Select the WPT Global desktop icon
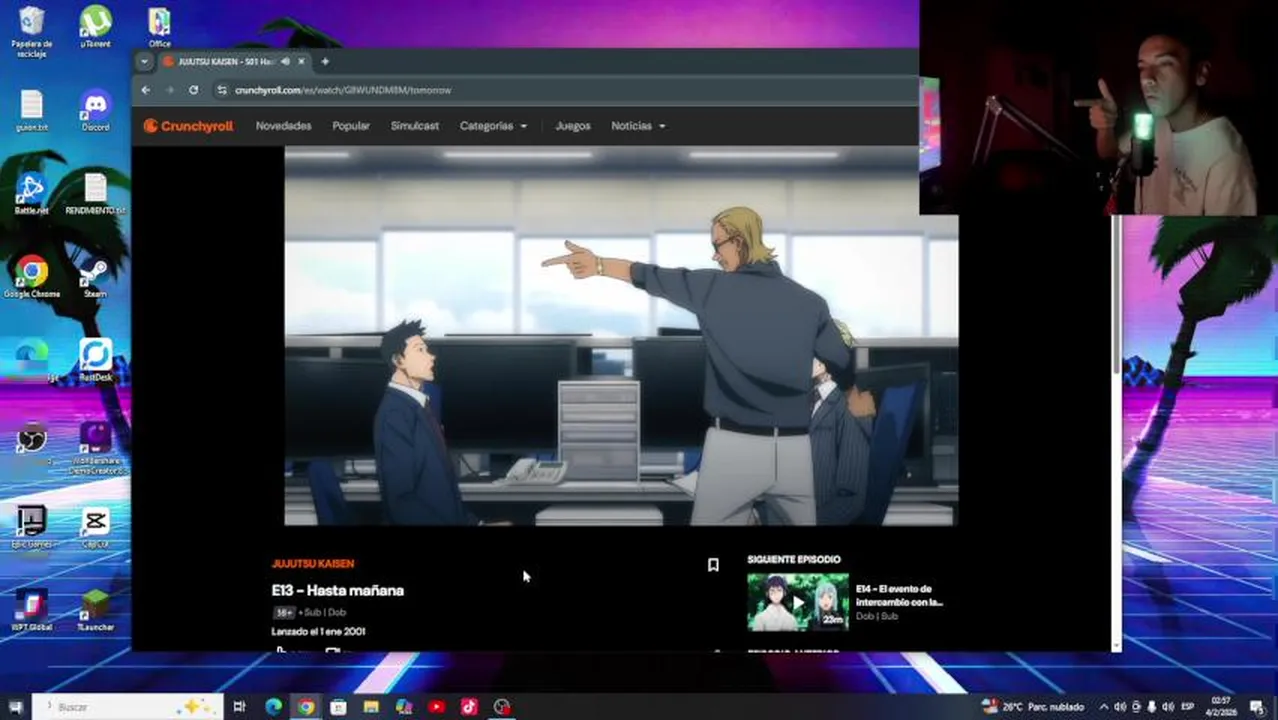 click(x=32, y=610)
